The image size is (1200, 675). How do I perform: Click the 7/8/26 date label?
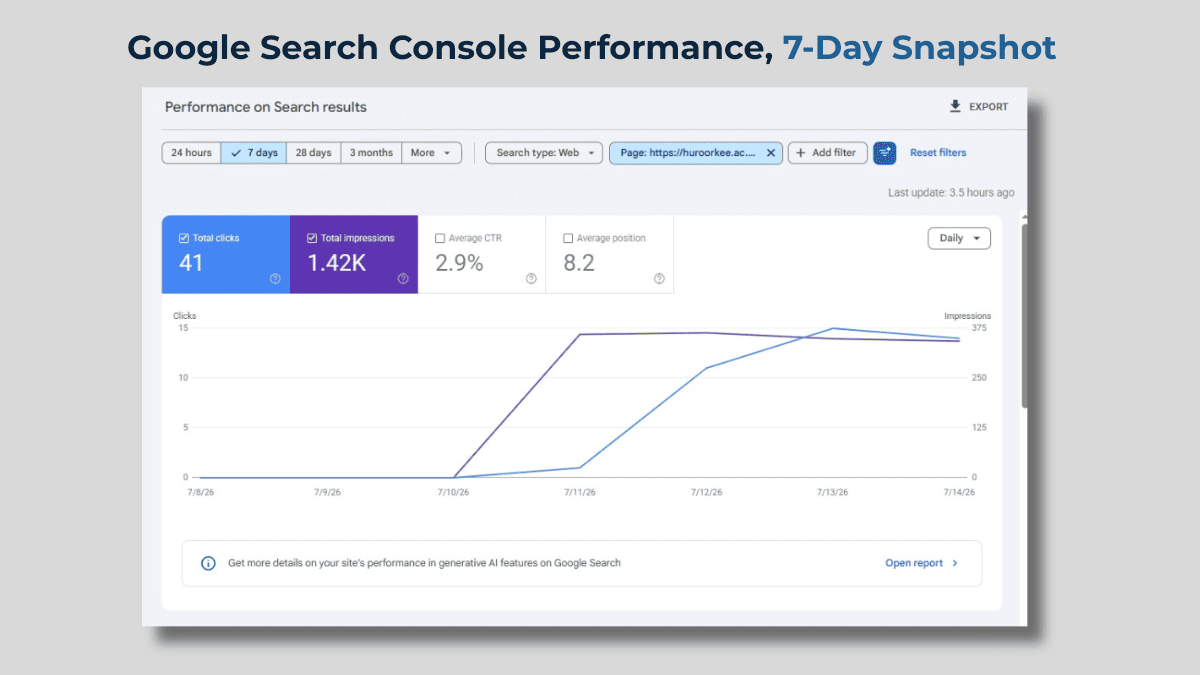[200, 492]
